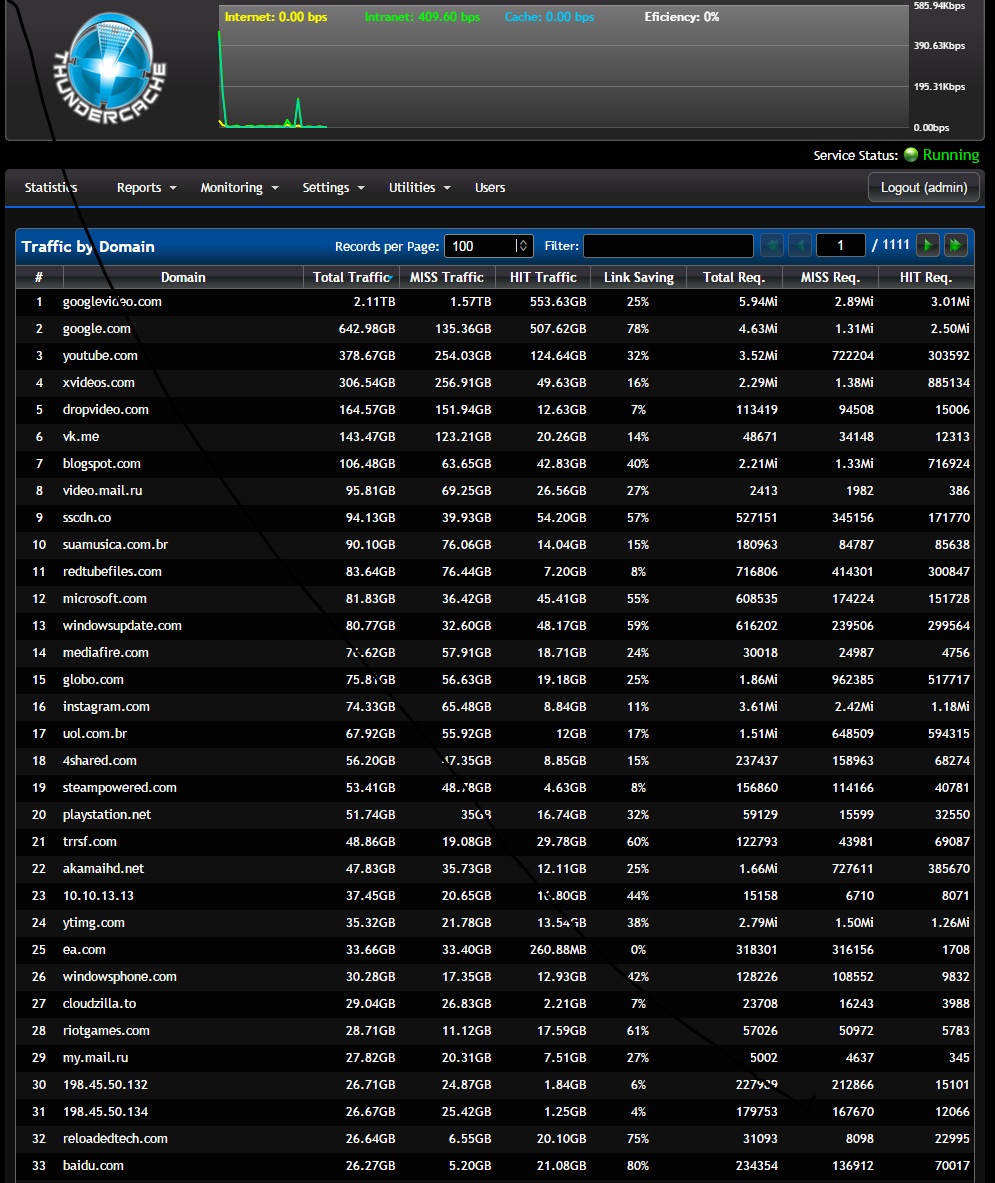The width and height of the screenshot is (995, 1183).
Task: Sort by the Total Req. column header
Action: 734,278
